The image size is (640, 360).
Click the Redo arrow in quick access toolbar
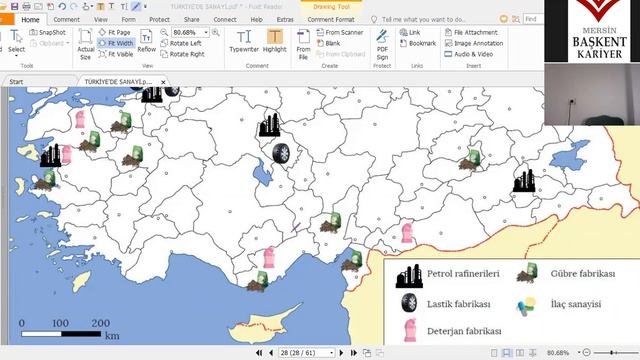click(x=74, y=6)
